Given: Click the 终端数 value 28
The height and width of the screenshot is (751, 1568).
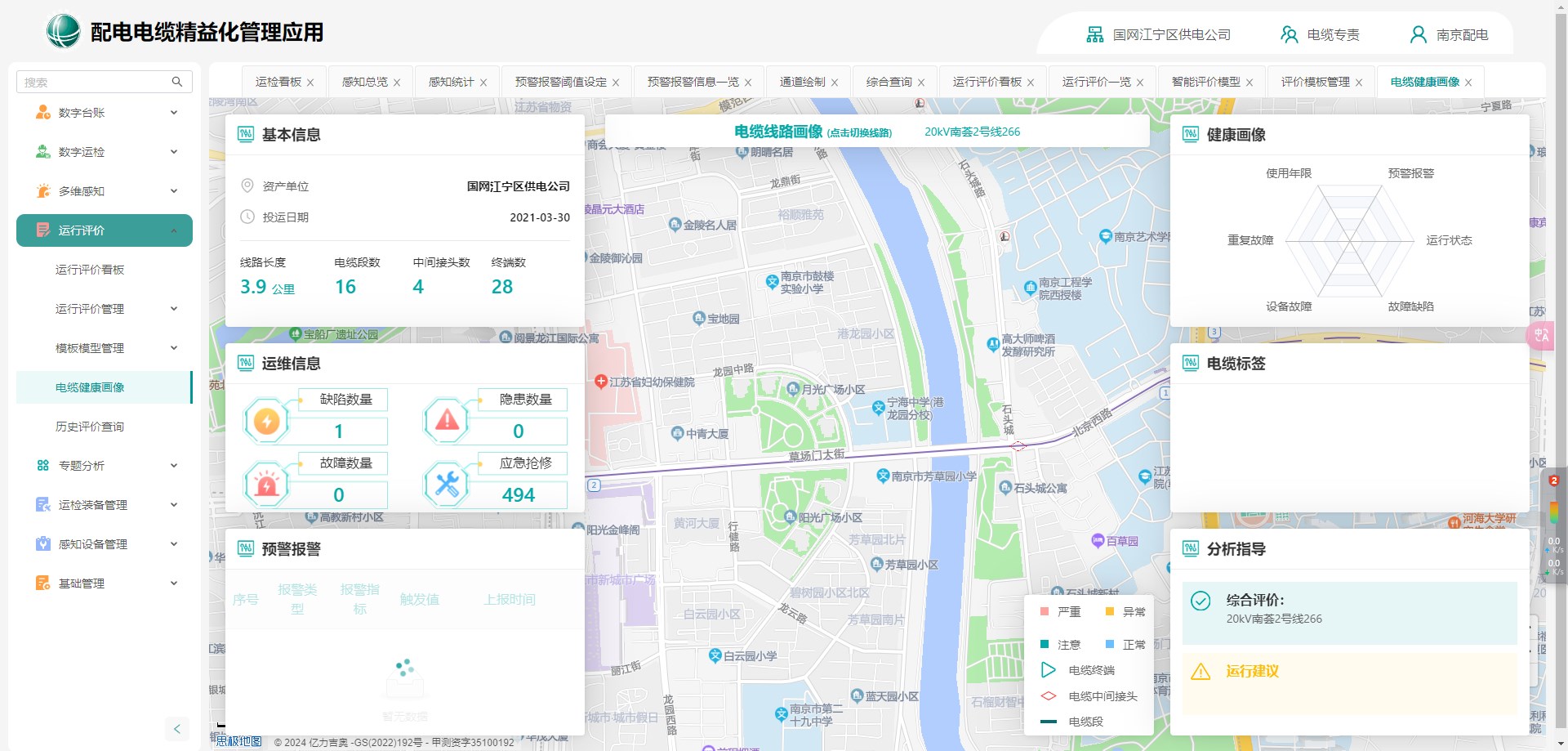Looking at the screenshot, I should tap(502, 287).
